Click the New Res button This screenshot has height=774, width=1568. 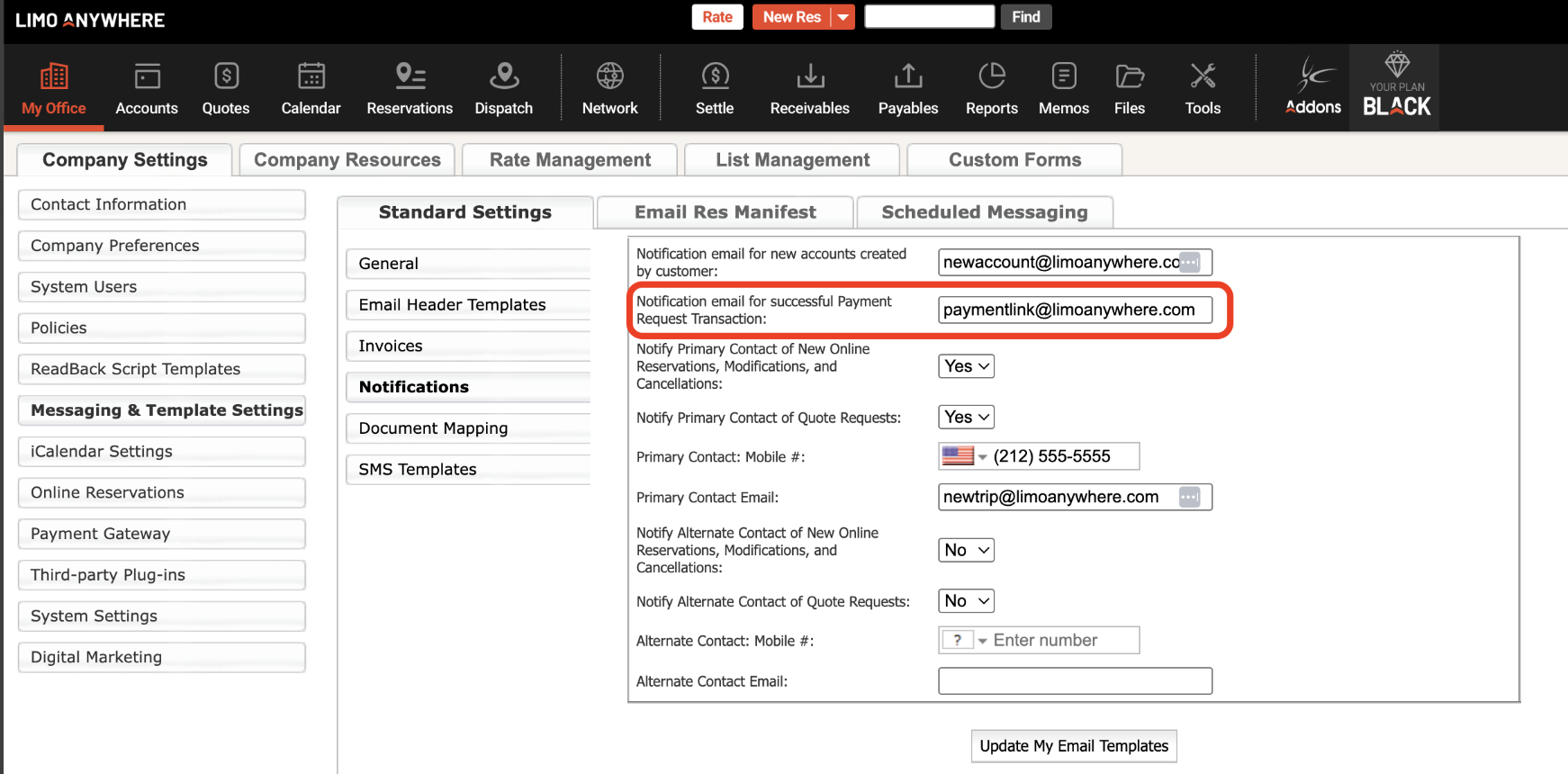click(792, 17)
